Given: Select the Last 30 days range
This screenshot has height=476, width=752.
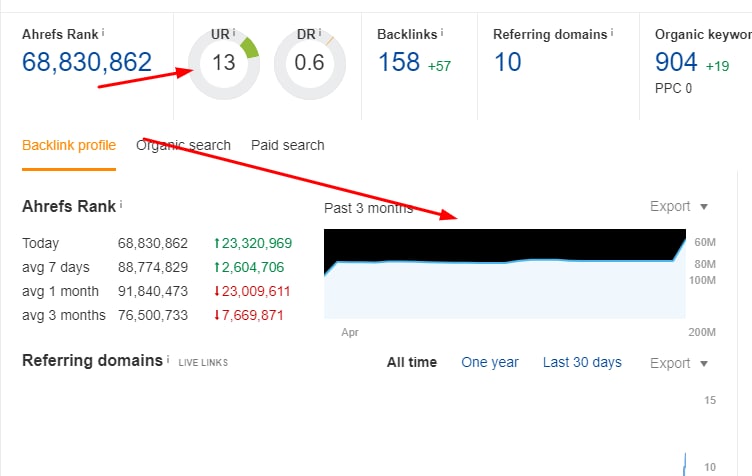Looking at the screenshot, I should coord(582,362).
